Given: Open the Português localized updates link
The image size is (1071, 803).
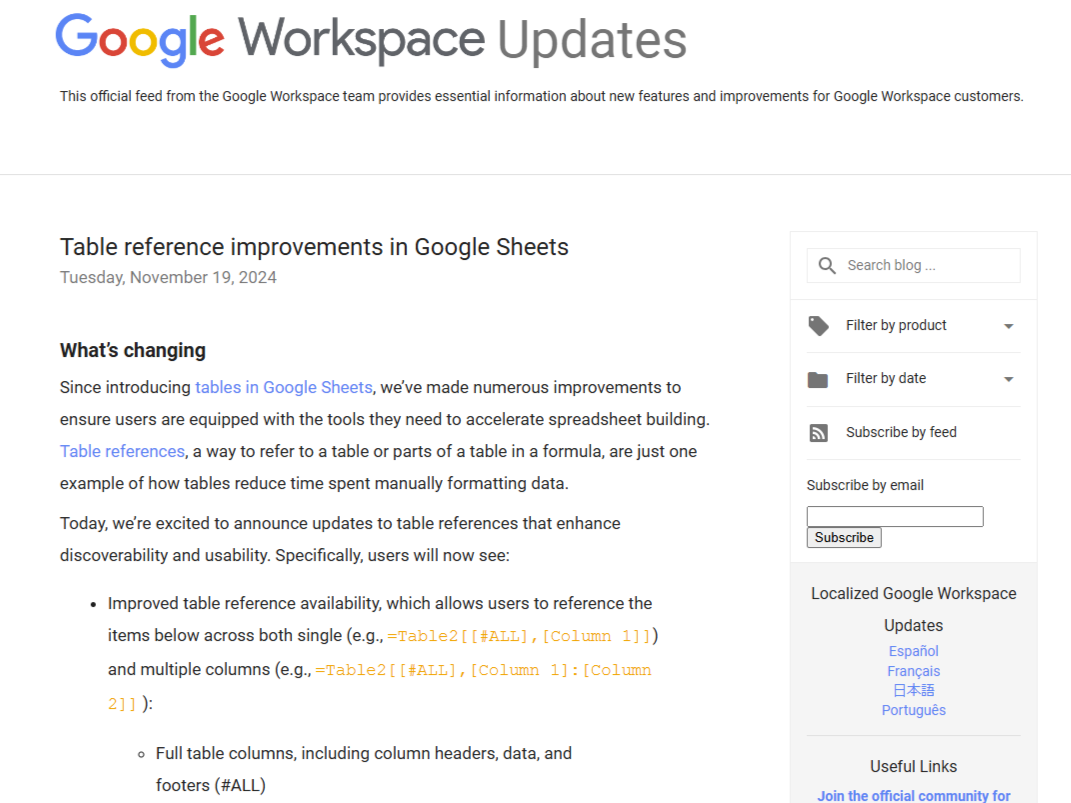Looking at the screenshot, I should pyautogui.click(x=913, y=710).
